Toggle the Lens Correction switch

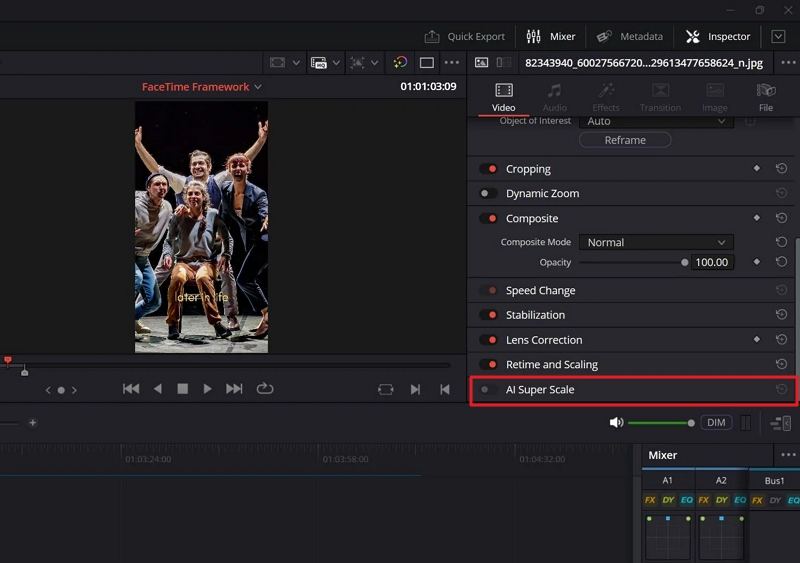[x=489, y=340]
